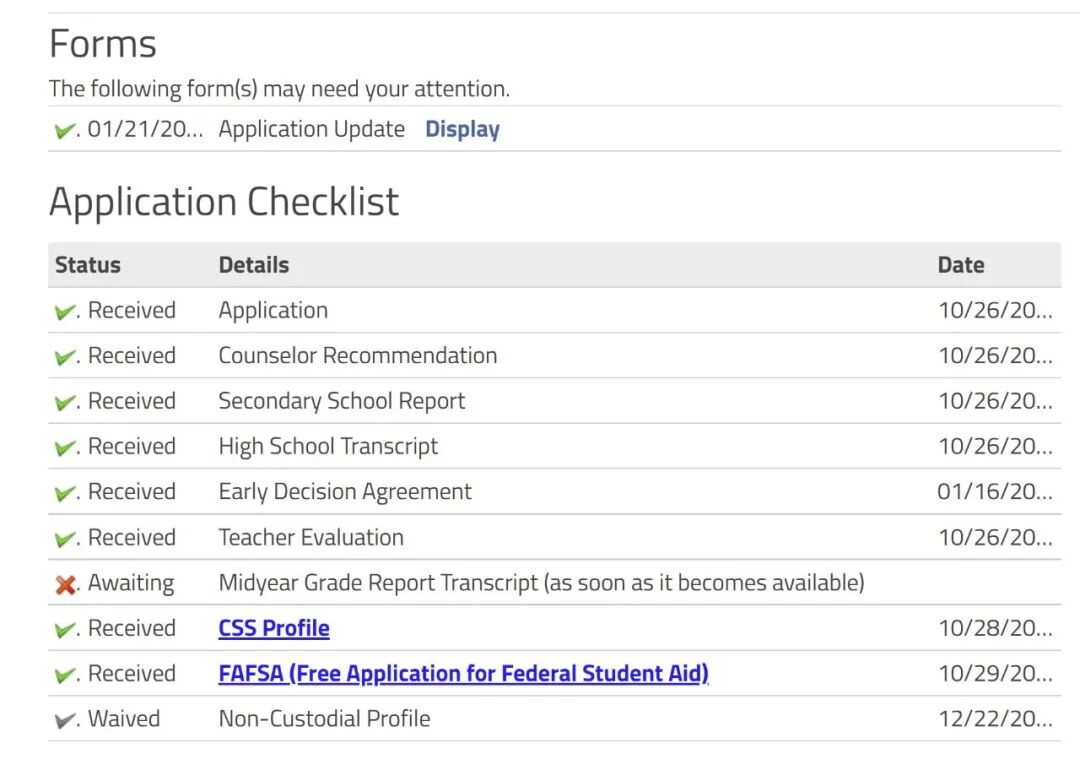1080x770 pixels.
Task: Click the Application Update form name
Action: 311,129
